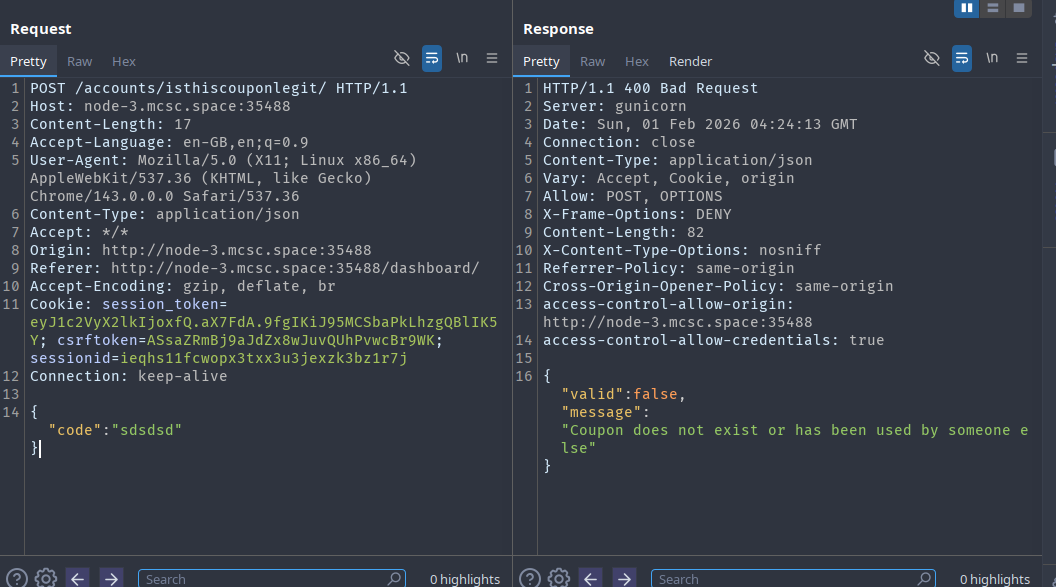Viewport: 1056px width, 587px height.
Task: Open Response panel hamburger menu
Action: pyautogui.click(x=1022, y=58)
